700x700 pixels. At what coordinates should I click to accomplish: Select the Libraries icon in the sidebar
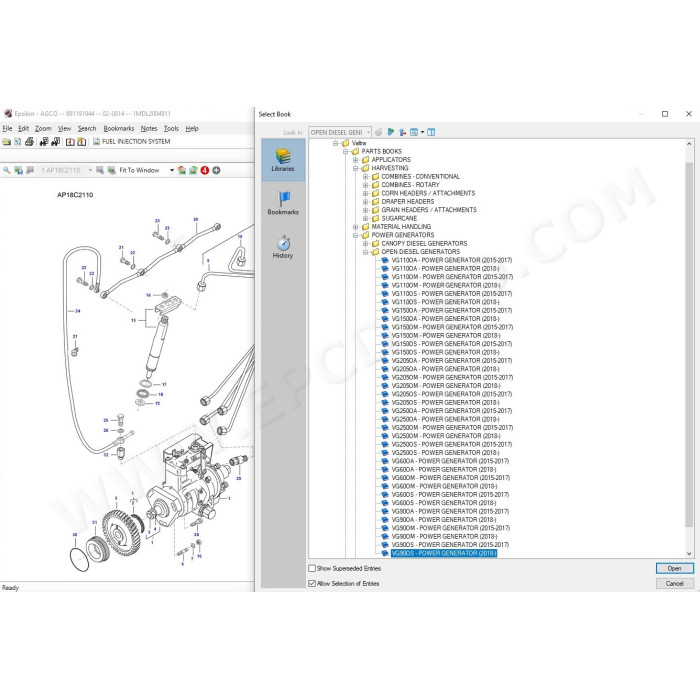tap(283, 159)
